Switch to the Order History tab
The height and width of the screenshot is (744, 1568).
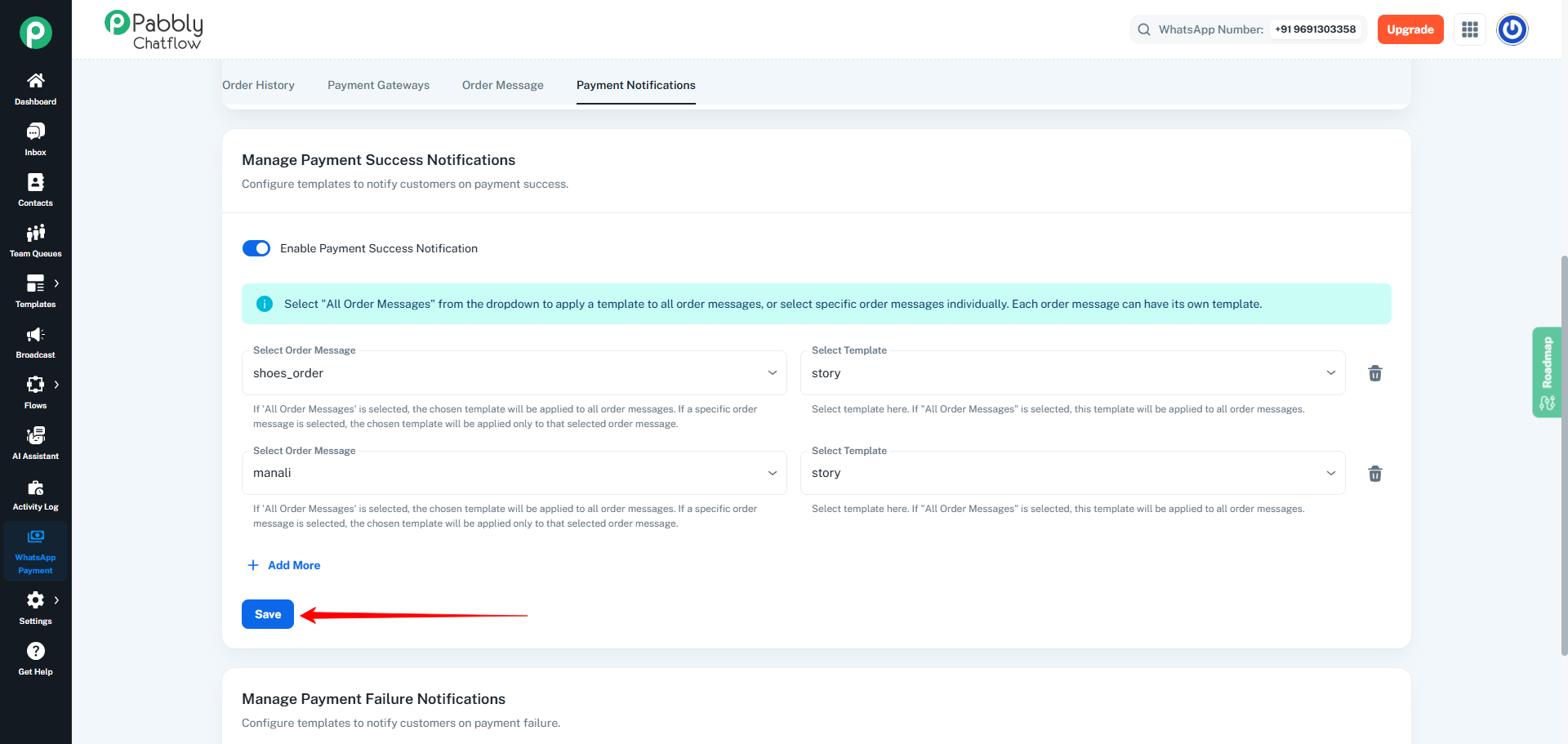click(258, 85)
